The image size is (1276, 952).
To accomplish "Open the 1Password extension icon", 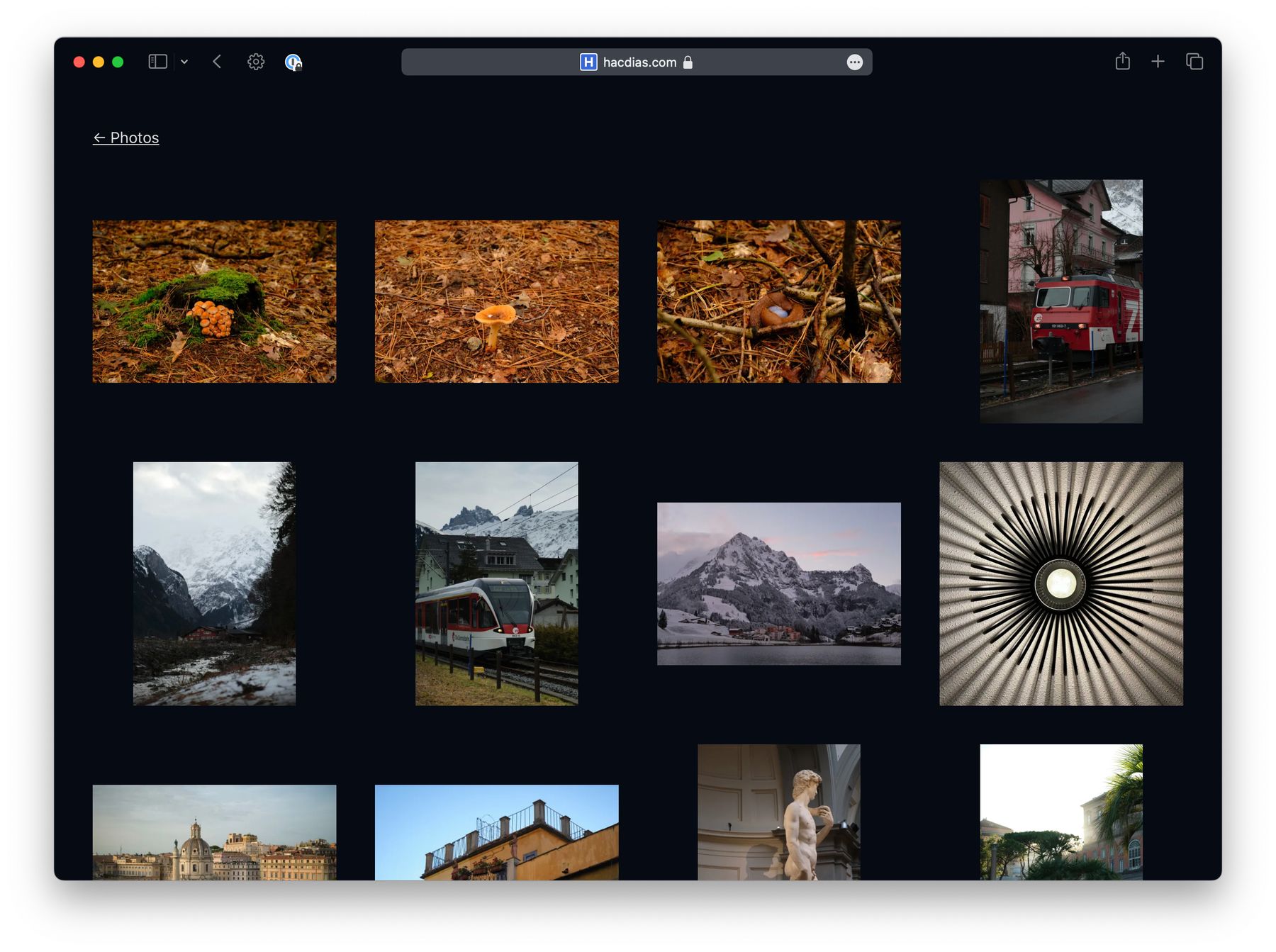I will [293, 62].
